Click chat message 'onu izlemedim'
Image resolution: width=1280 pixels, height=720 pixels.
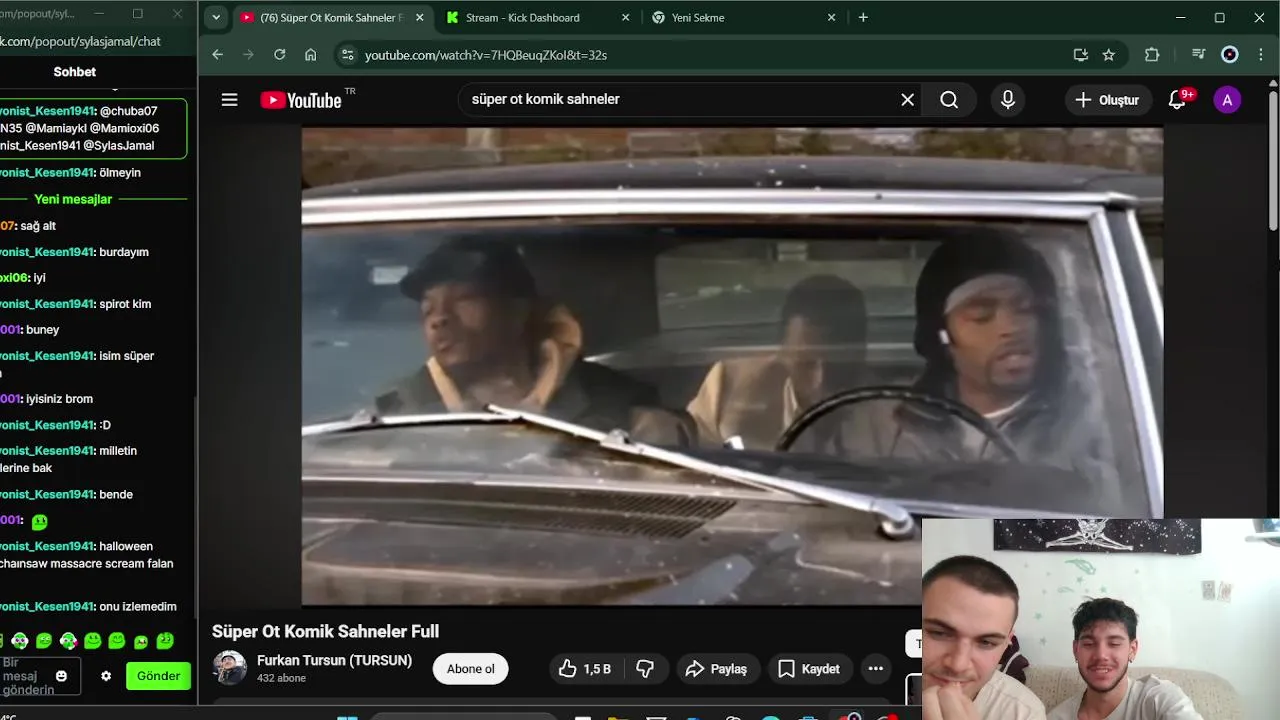pyautogui.click(x=138, y=607)
